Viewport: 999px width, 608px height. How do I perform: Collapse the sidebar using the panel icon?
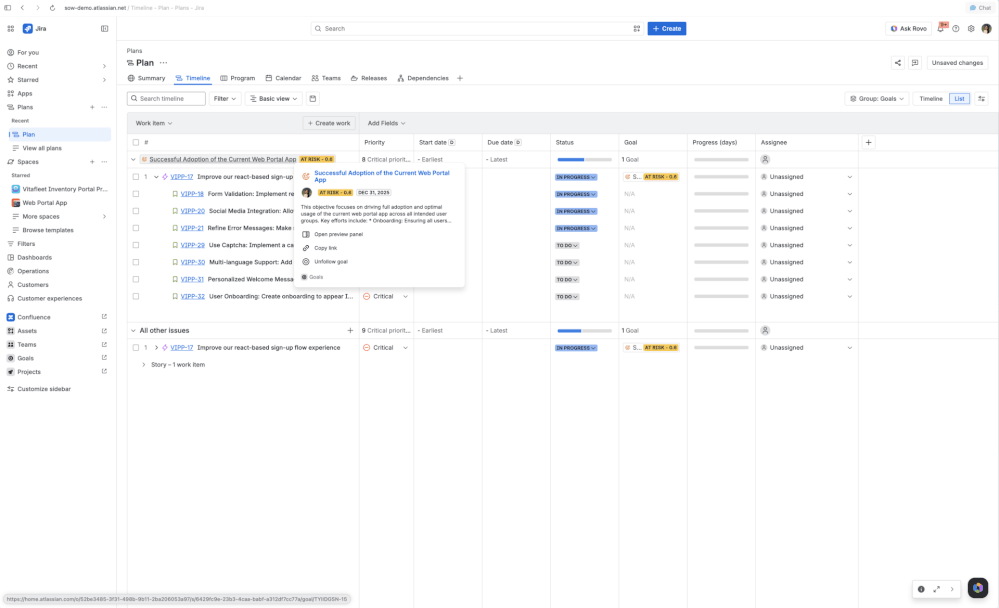(x=104, y=29)
